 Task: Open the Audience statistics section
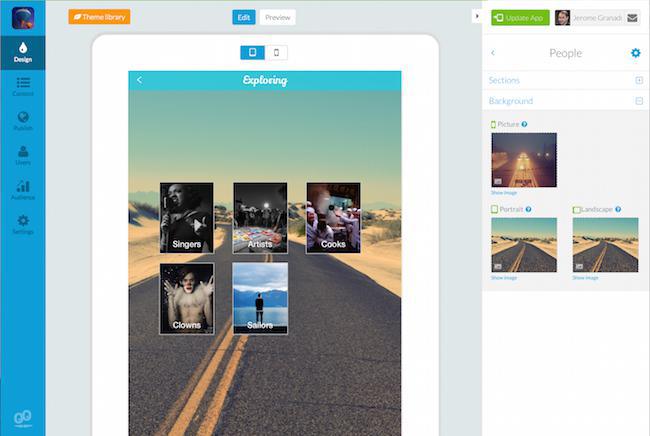click(x=22, y=190)
